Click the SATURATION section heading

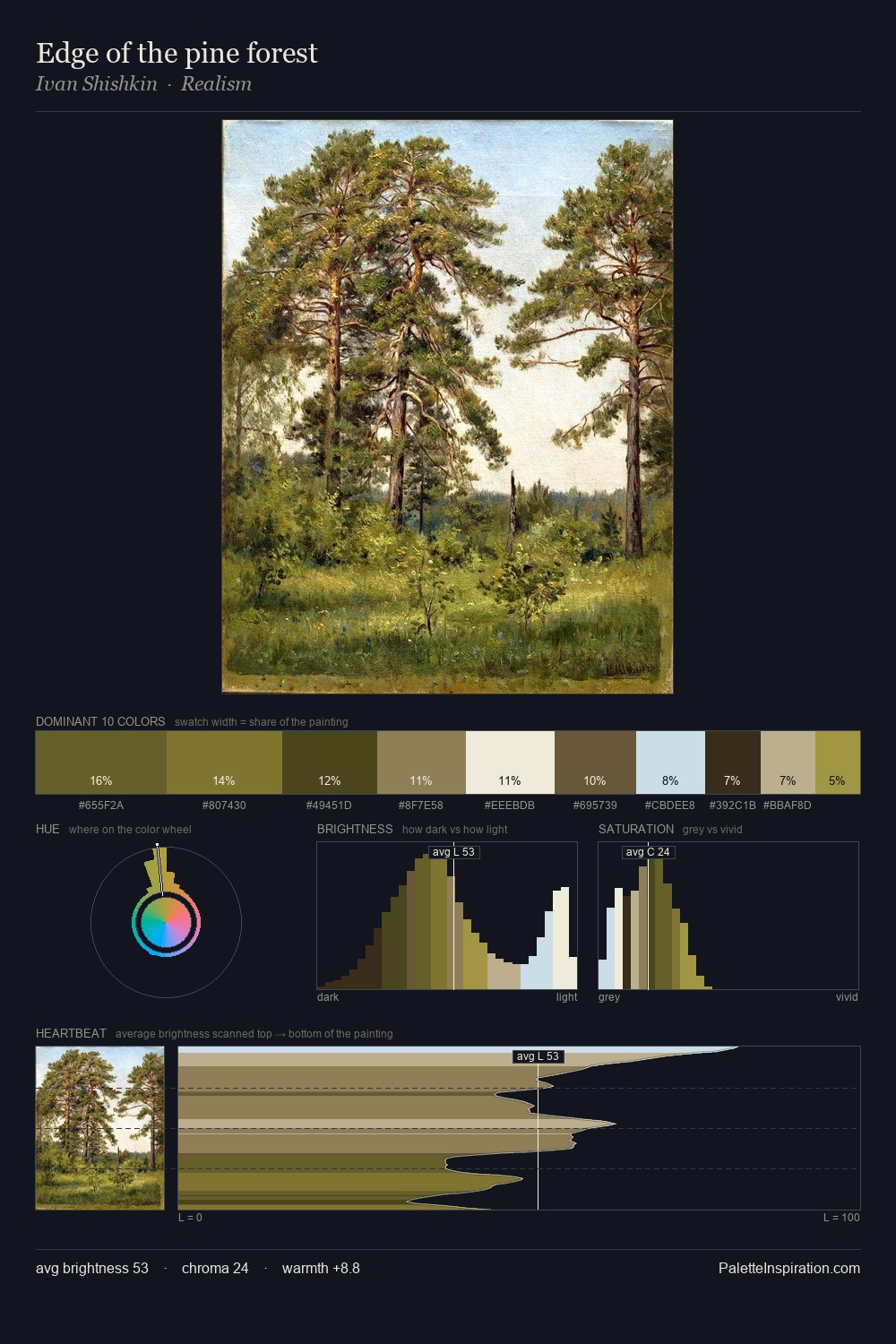tap(636, 829)
